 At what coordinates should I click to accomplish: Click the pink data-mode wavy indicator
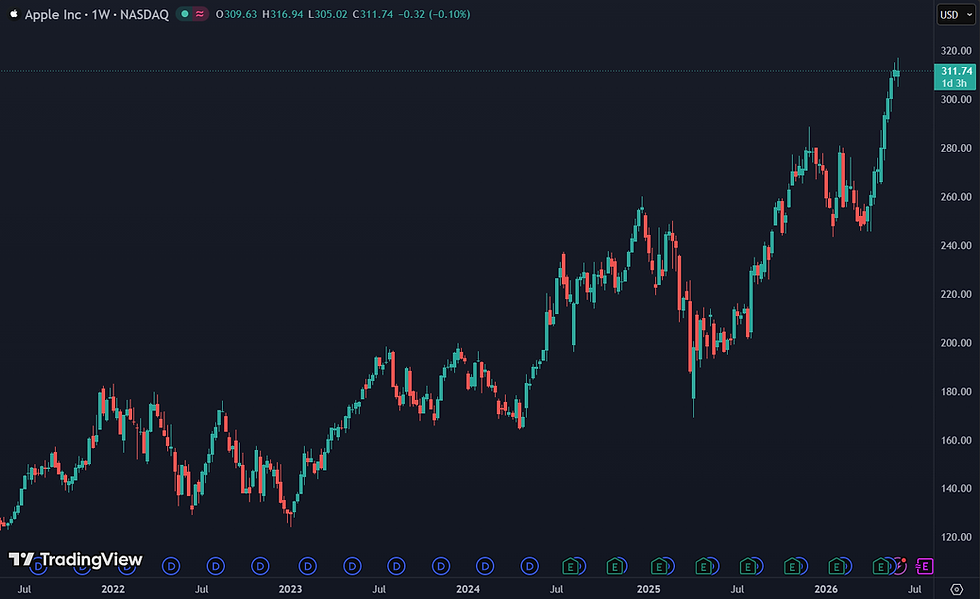(200, 14)
